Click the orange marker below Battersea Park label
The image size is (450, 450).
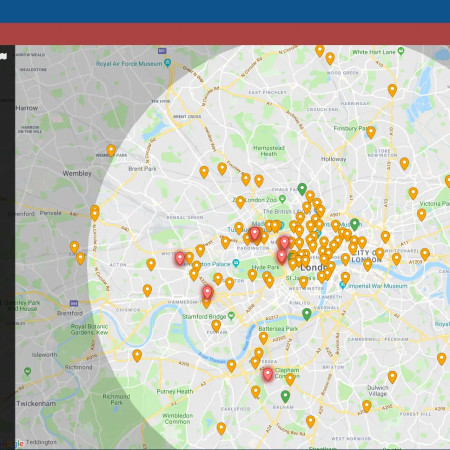point(263,338)
